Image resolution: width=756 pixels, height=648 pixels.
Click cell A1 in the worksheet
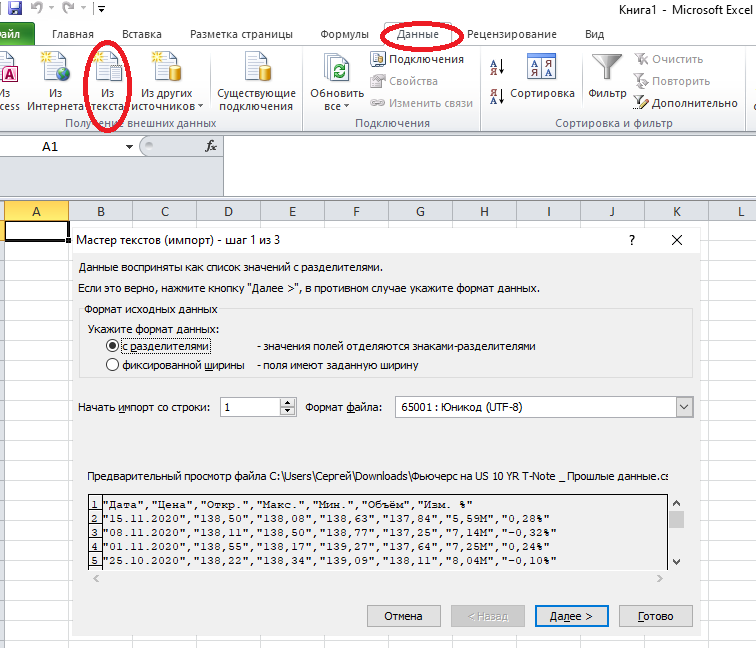(x=37, y=231)
